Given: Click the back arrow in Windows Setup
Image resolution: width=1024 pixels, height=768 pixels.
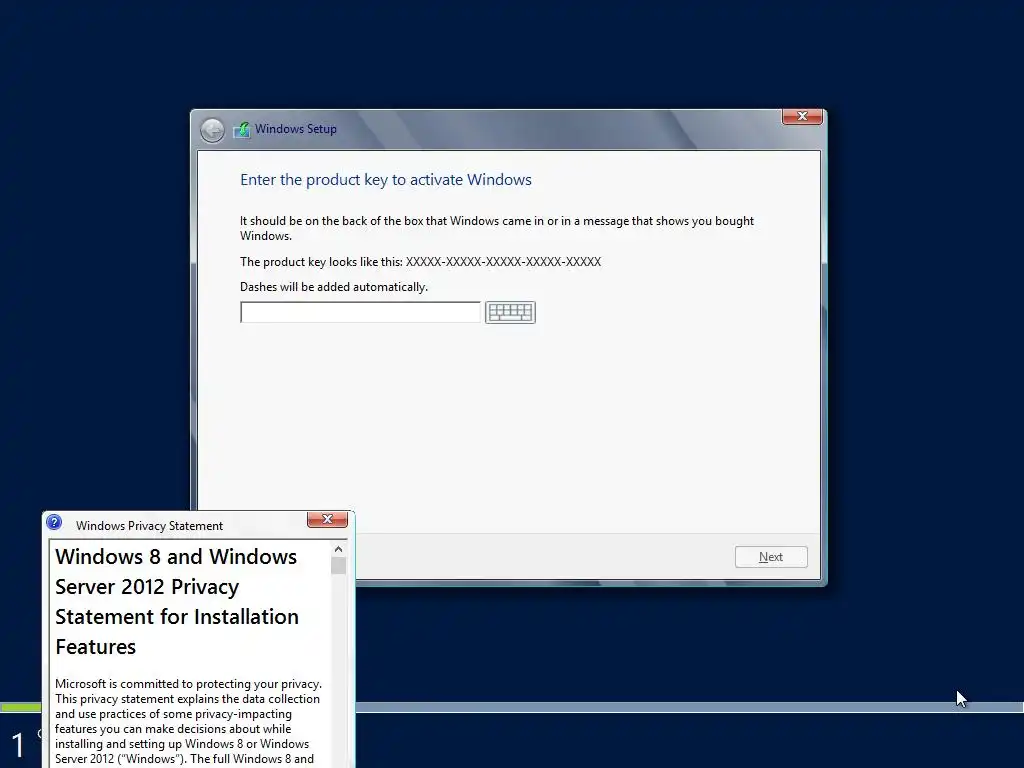Looking at the screenshot, I should click(x=212, y=130).
